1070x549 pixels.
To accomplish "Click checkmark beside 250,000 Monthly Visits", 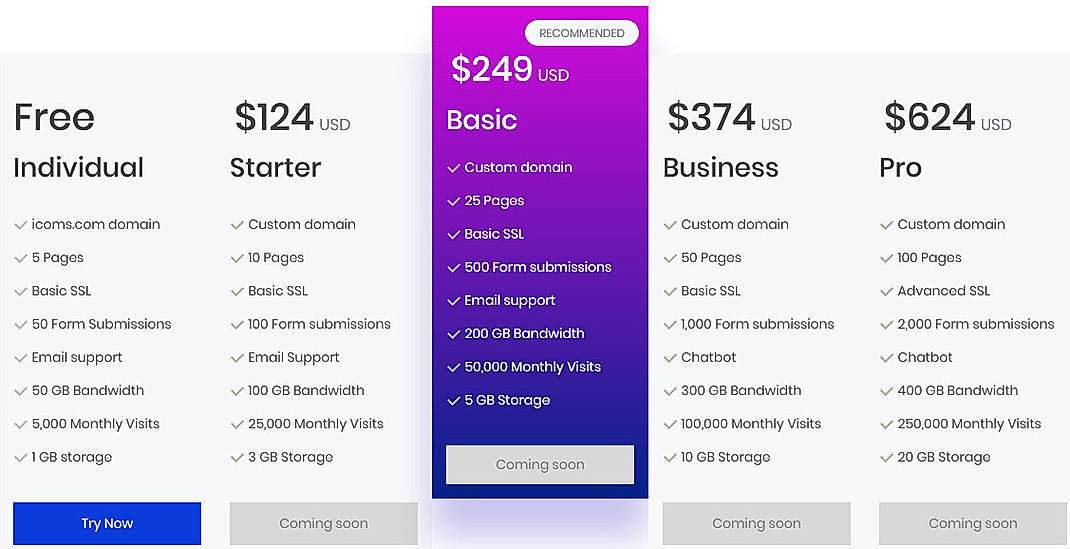I will 887,424.
